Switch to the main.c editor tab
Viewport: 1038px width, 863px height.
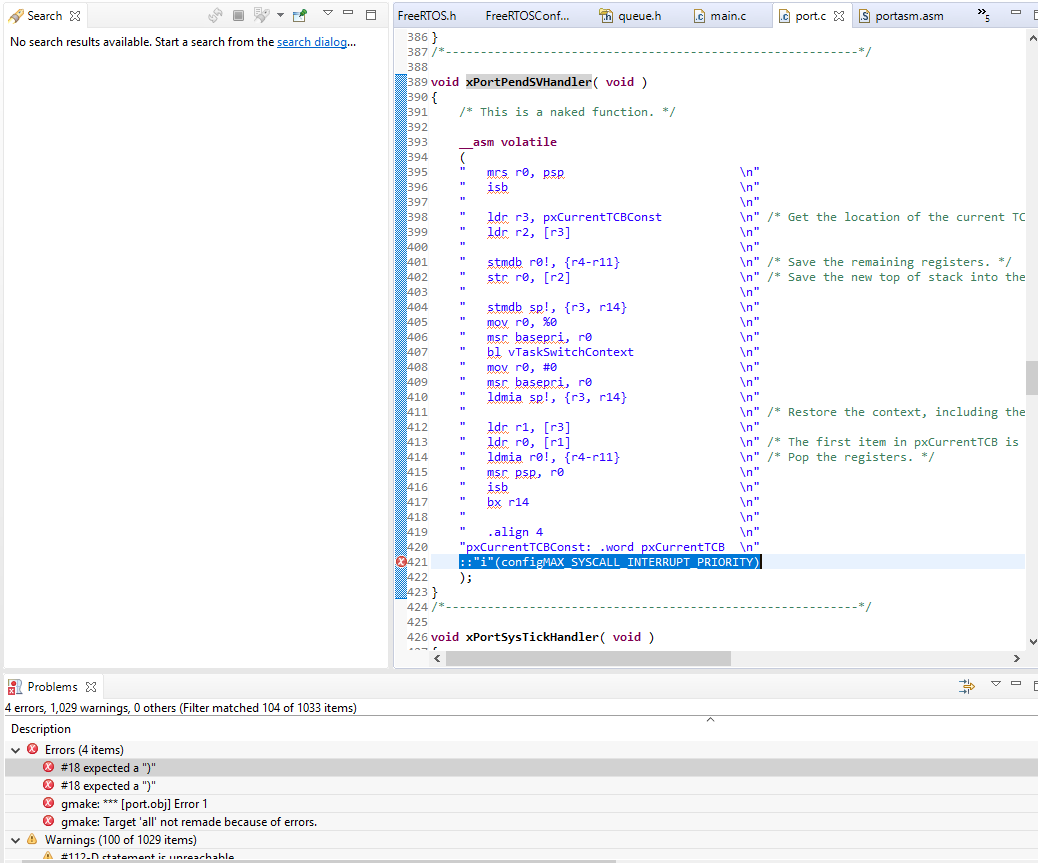(x=720, y=16)
